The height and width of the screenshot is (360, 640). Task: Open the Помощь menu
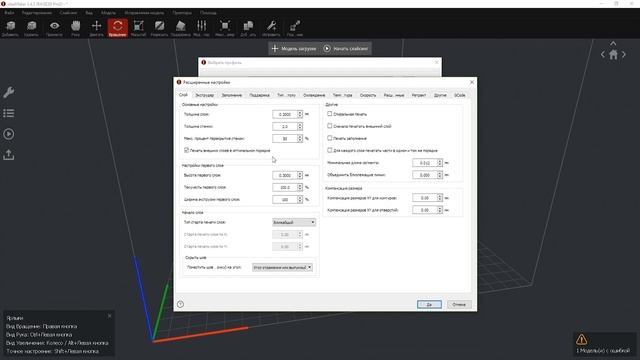coord(208,13)
